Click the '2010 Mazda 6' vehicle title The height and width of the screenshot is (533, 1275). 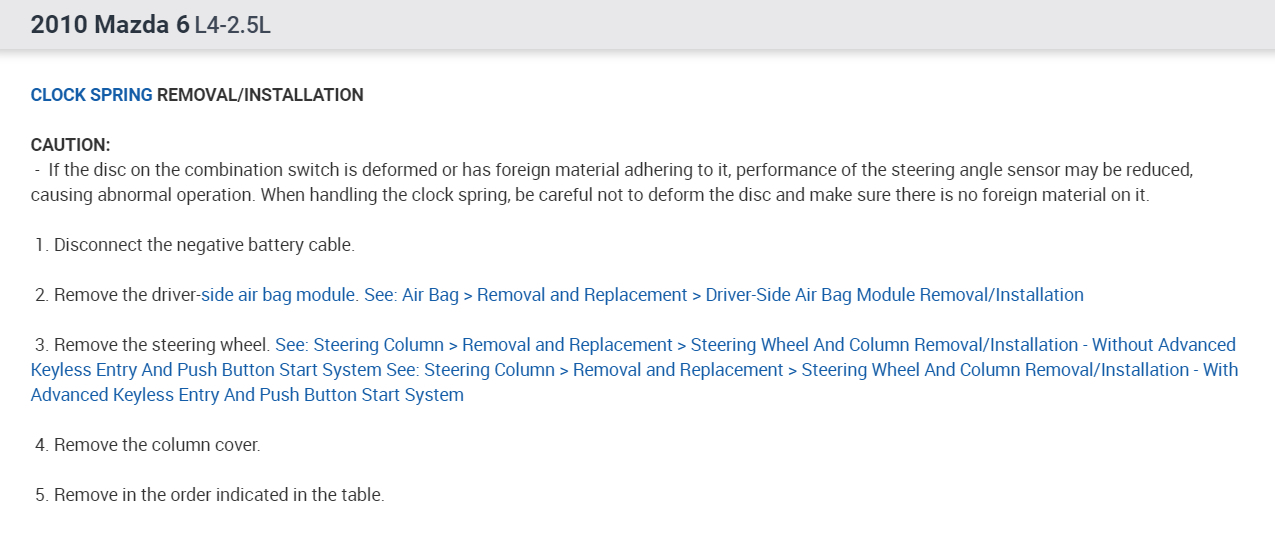(x=110, y=25)
